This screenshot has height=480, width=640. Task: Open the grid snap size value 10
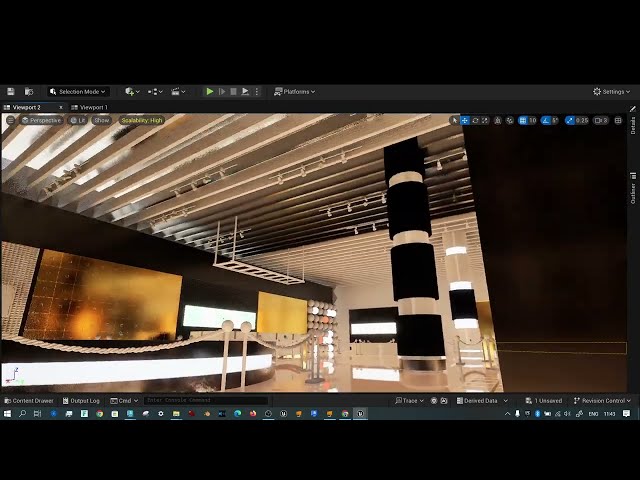[532, 120]
